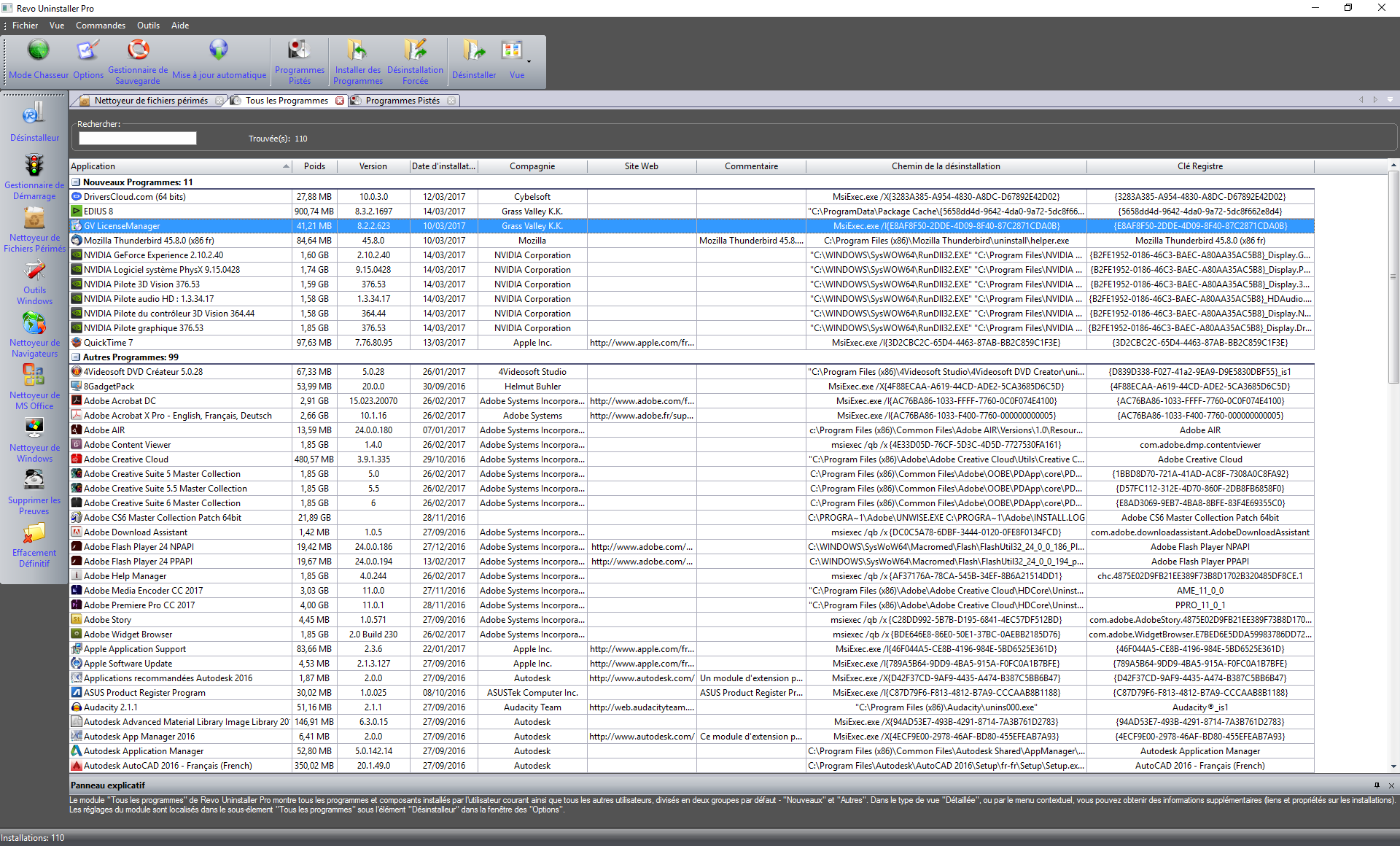Switch to Programmes Pistés tab
The width and height of the screenshot is (1400, 846).
(402, 101)
